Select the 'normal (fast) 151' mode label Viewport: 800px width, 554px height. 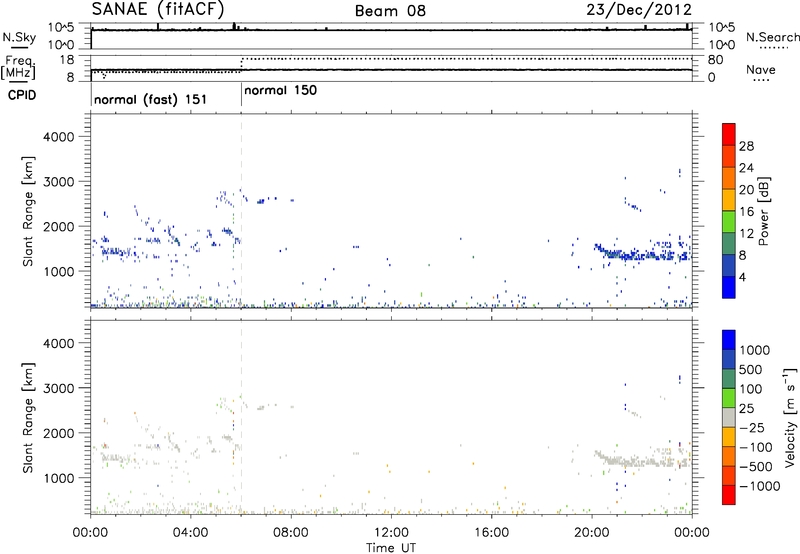tap(151, 99)
